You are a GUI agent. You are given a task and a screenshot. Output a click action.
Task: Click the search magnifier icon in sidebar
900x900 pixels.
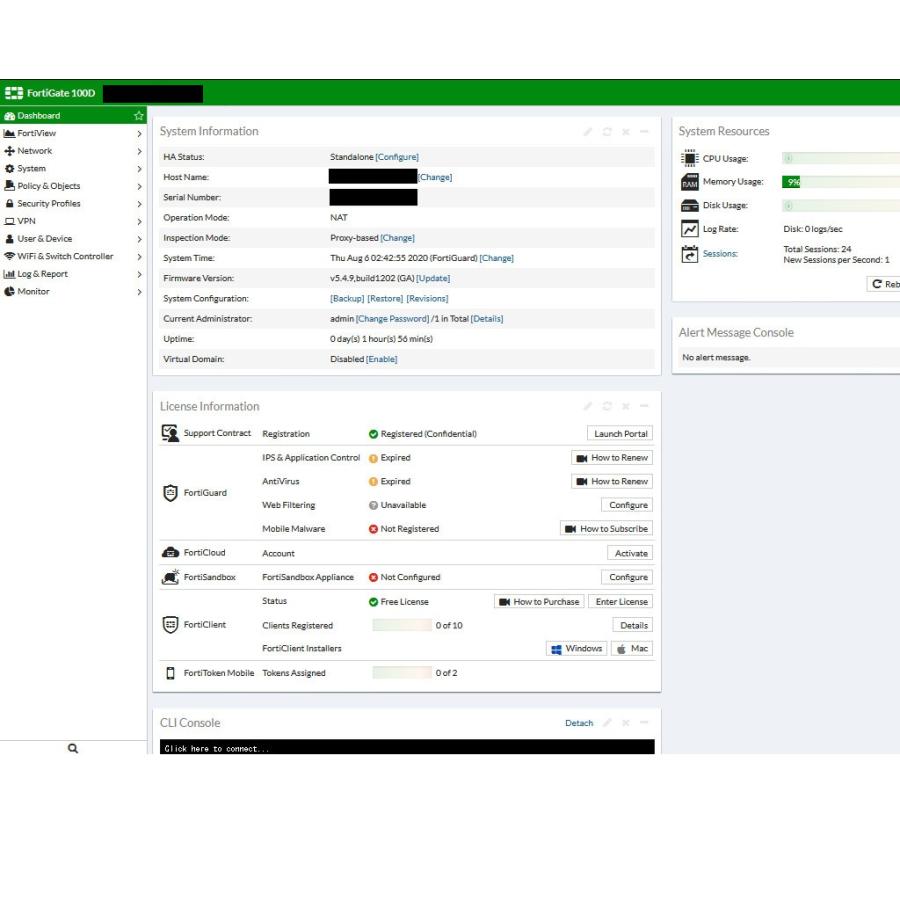coord(73,748)
